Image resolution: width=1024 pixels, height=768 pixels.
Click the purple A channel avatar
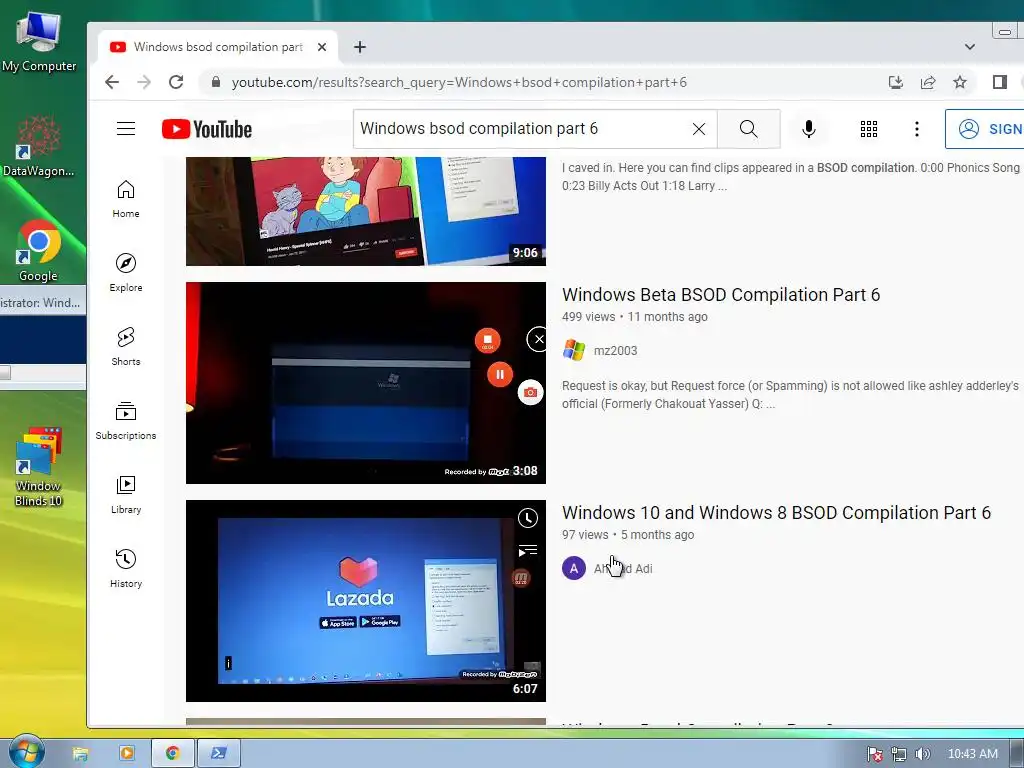pos(574,568)
